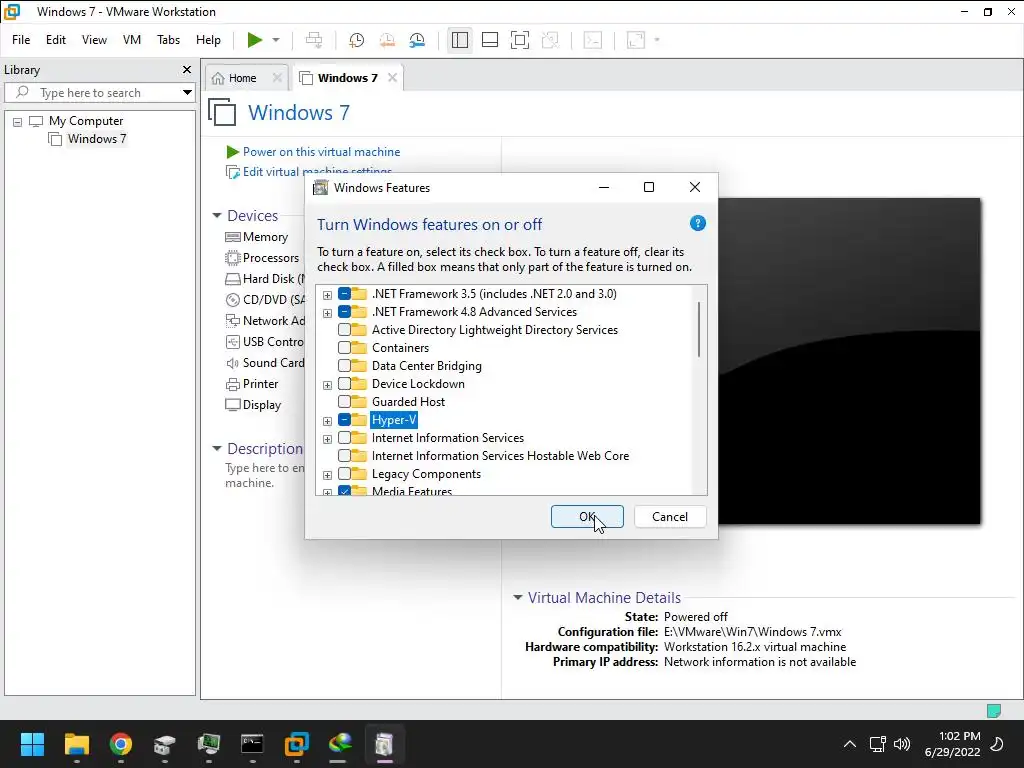Click the Unity mode toolbar icon
This screenshot has width=1024, height=768.
click(x=551, y=40)
